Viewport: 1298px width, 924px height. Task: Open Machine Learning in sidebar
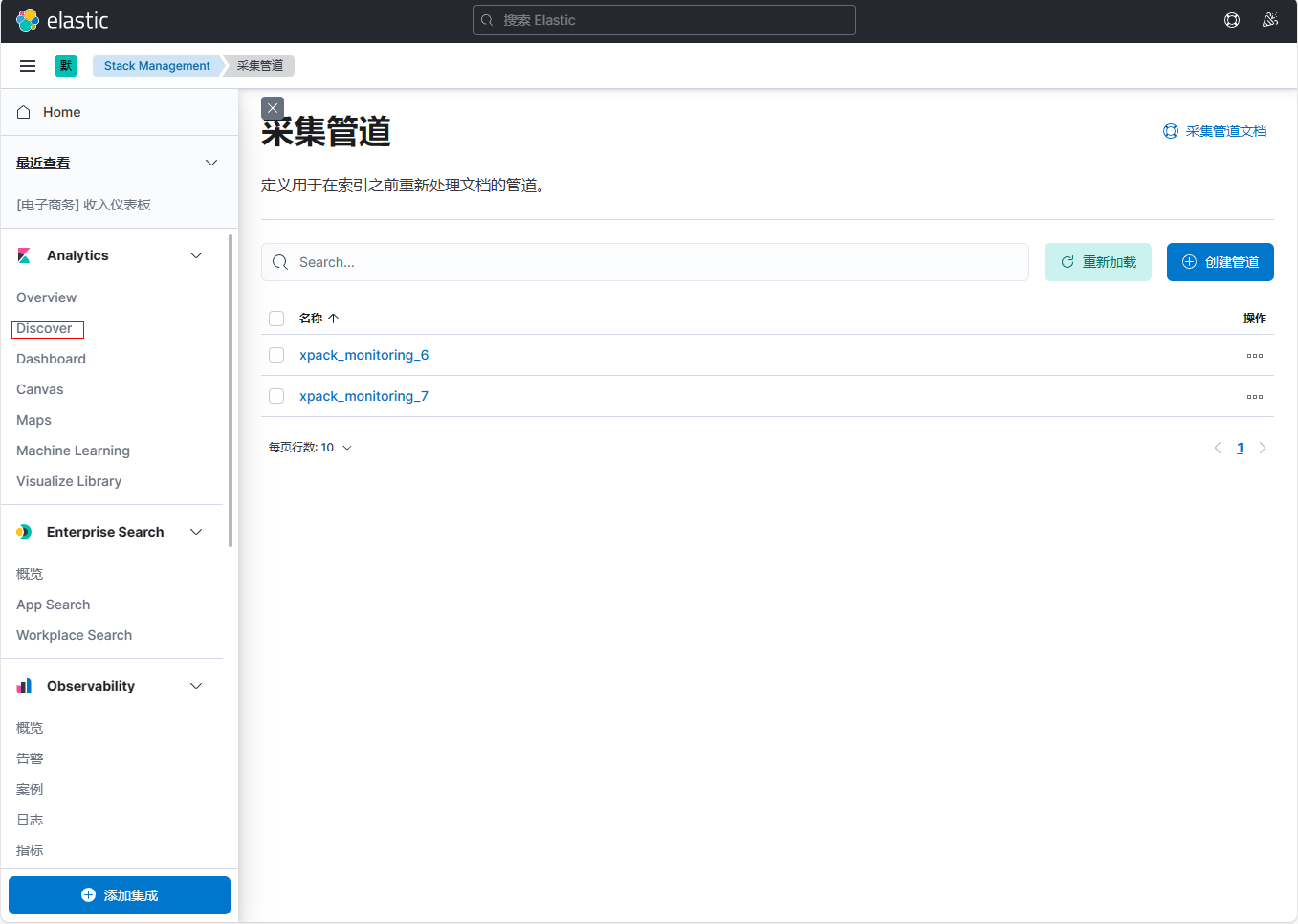[x=73, y=451]
